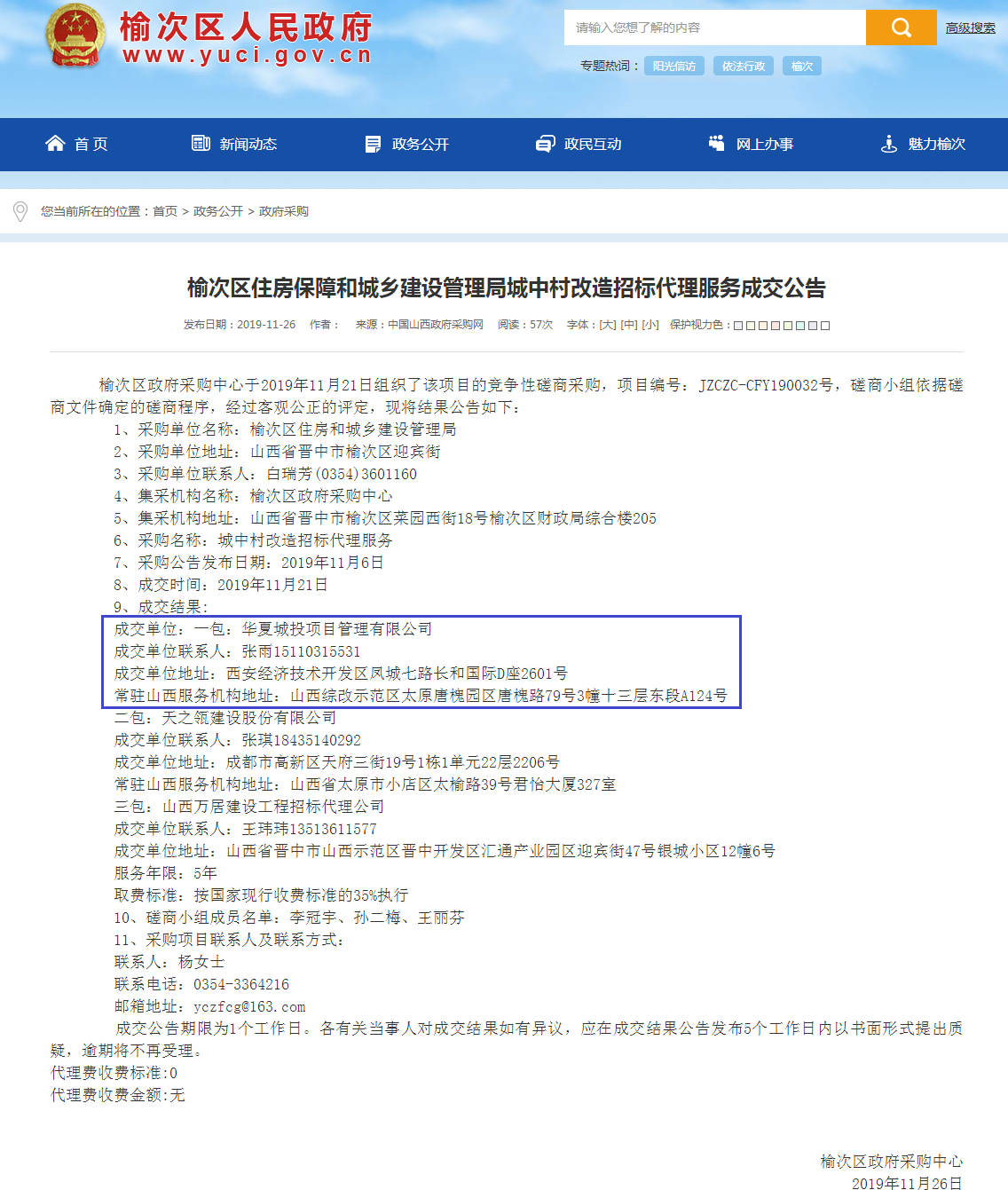Viewport: 1008px width, 1190px height.
Task: Go to 首页 via breadcrumb
Action: click(x=165, y=211)
